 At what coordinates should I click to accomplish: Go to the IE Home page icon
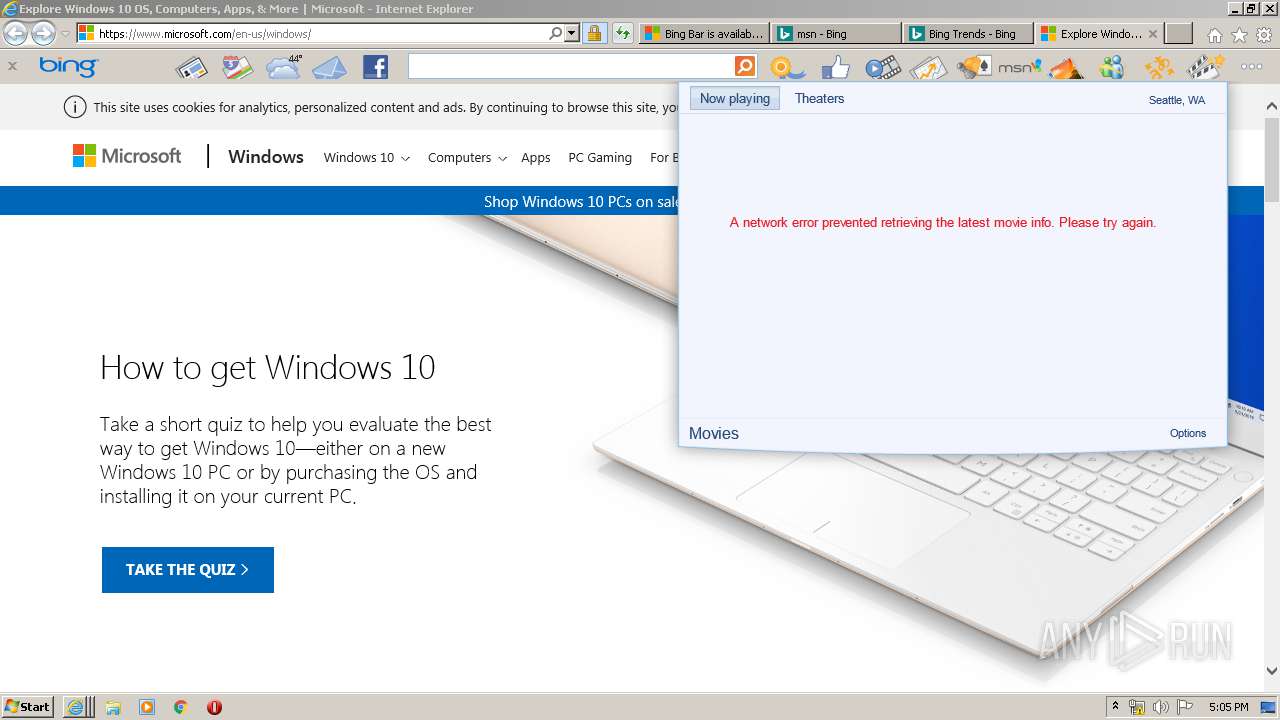point(1214,34)
